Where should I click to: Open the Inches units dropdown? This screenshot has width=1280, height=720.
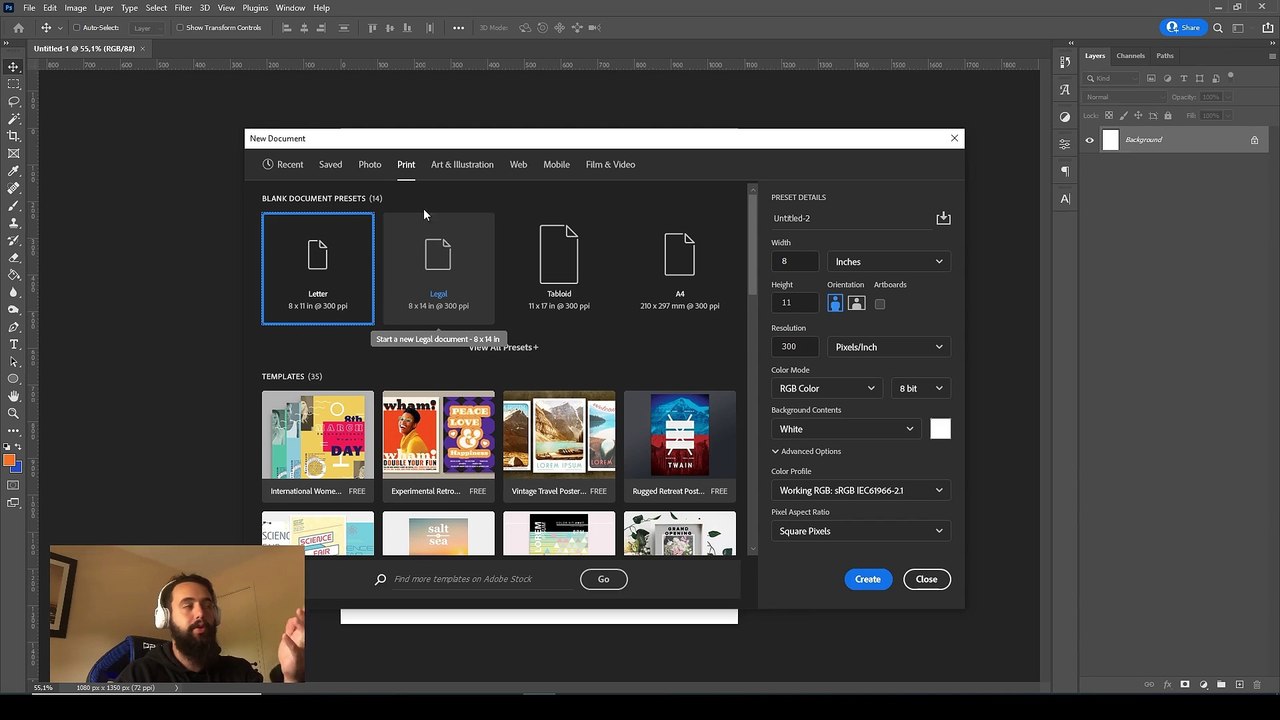coord(889,262)
